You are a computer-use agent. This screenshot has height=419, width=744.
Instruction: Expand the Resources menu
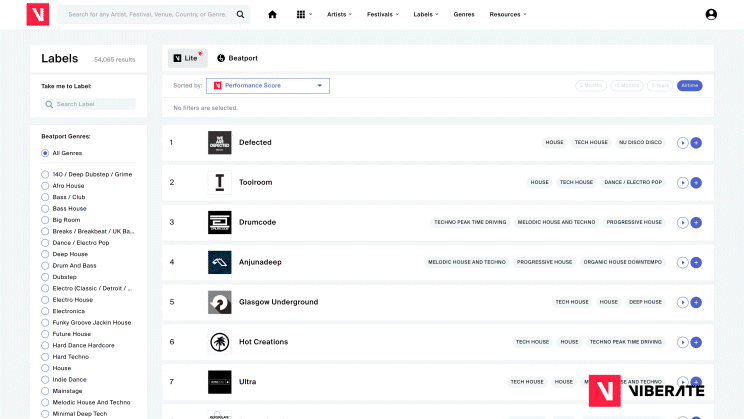point(508,14)
